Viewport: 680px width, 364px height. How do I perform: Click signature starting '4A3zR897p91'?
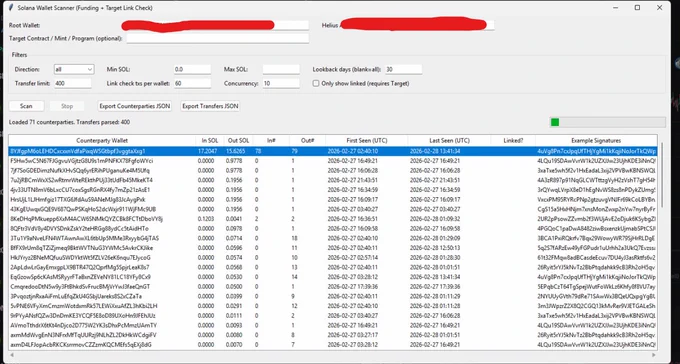[x=596, y=180]
